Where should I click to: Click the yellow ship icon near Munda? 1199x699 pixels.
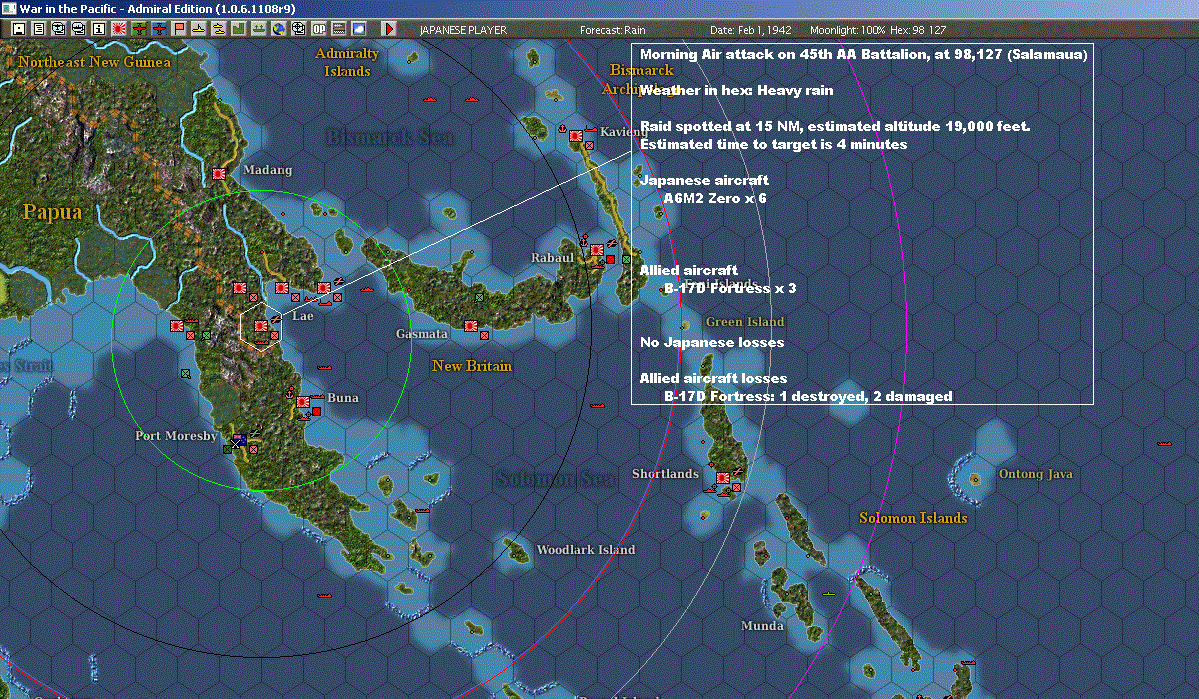829,593
